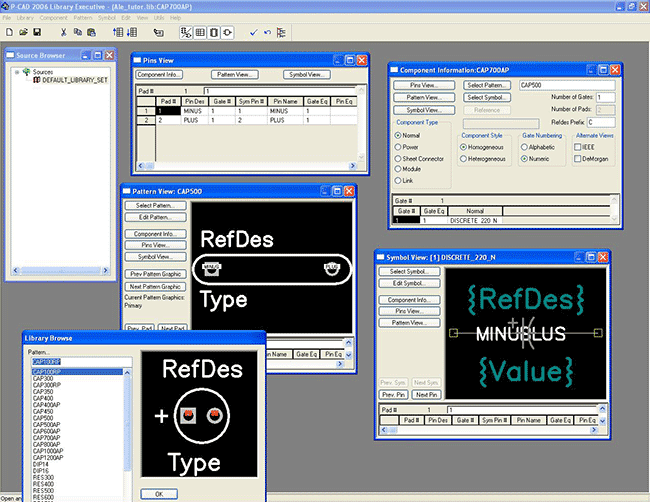Click the Pattern name field in Library Browse
This screenshot has height=502, width=650.
click(x=82, y=361)
